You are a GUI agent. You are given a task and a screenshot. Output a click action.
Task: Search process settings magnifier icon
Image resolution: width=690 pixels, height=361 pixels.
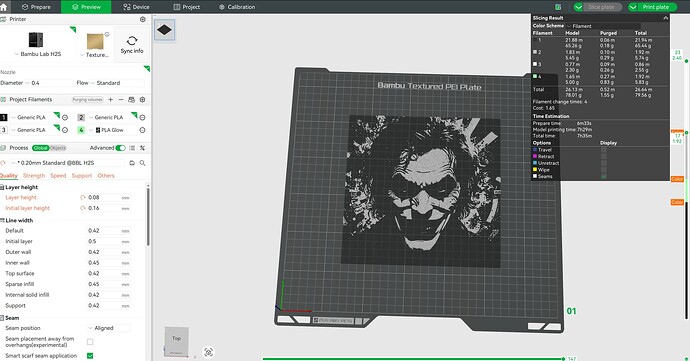[x=143, y=163]
